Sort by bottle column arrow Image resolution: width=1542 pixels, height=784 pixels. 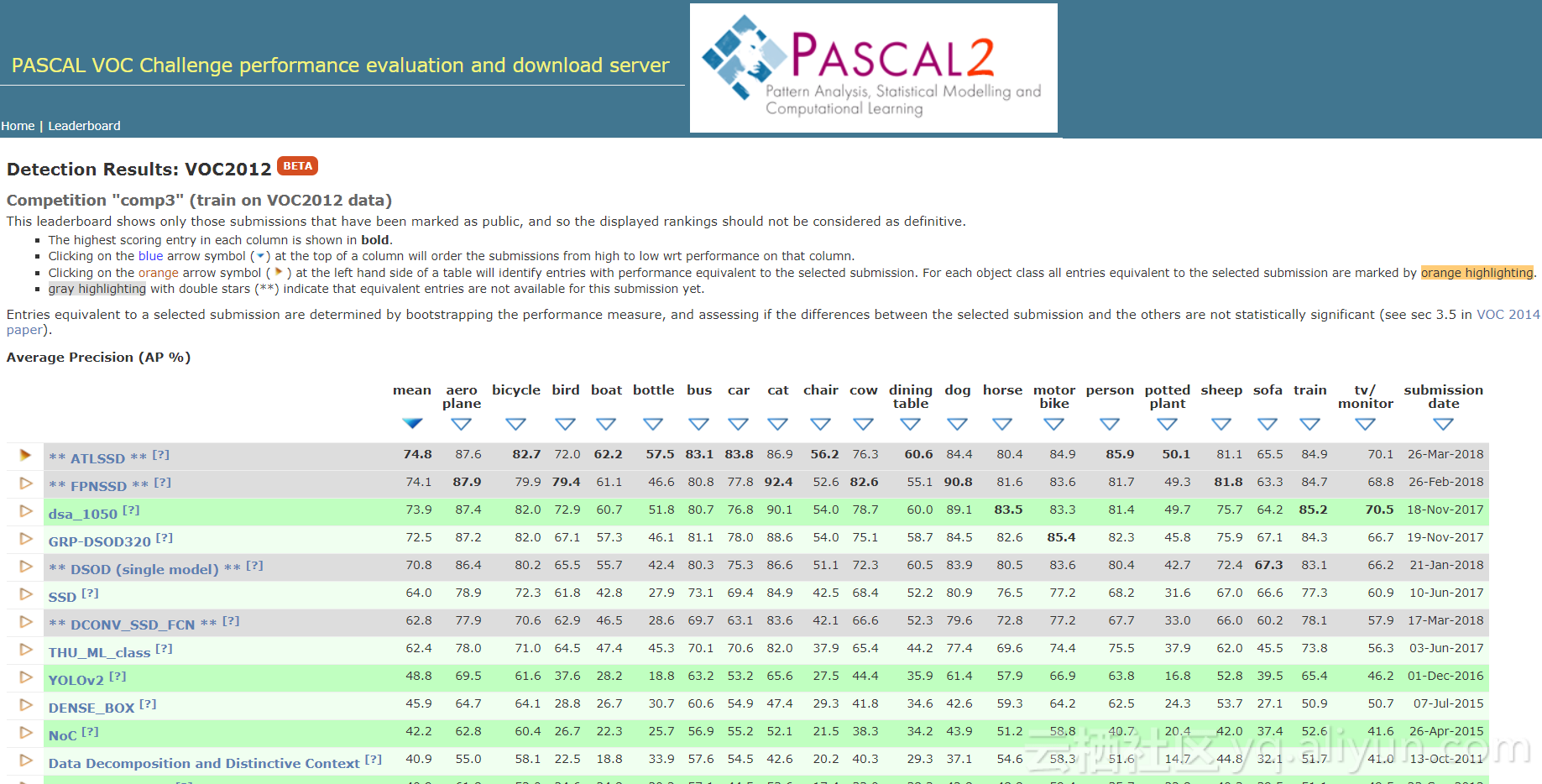653,424
